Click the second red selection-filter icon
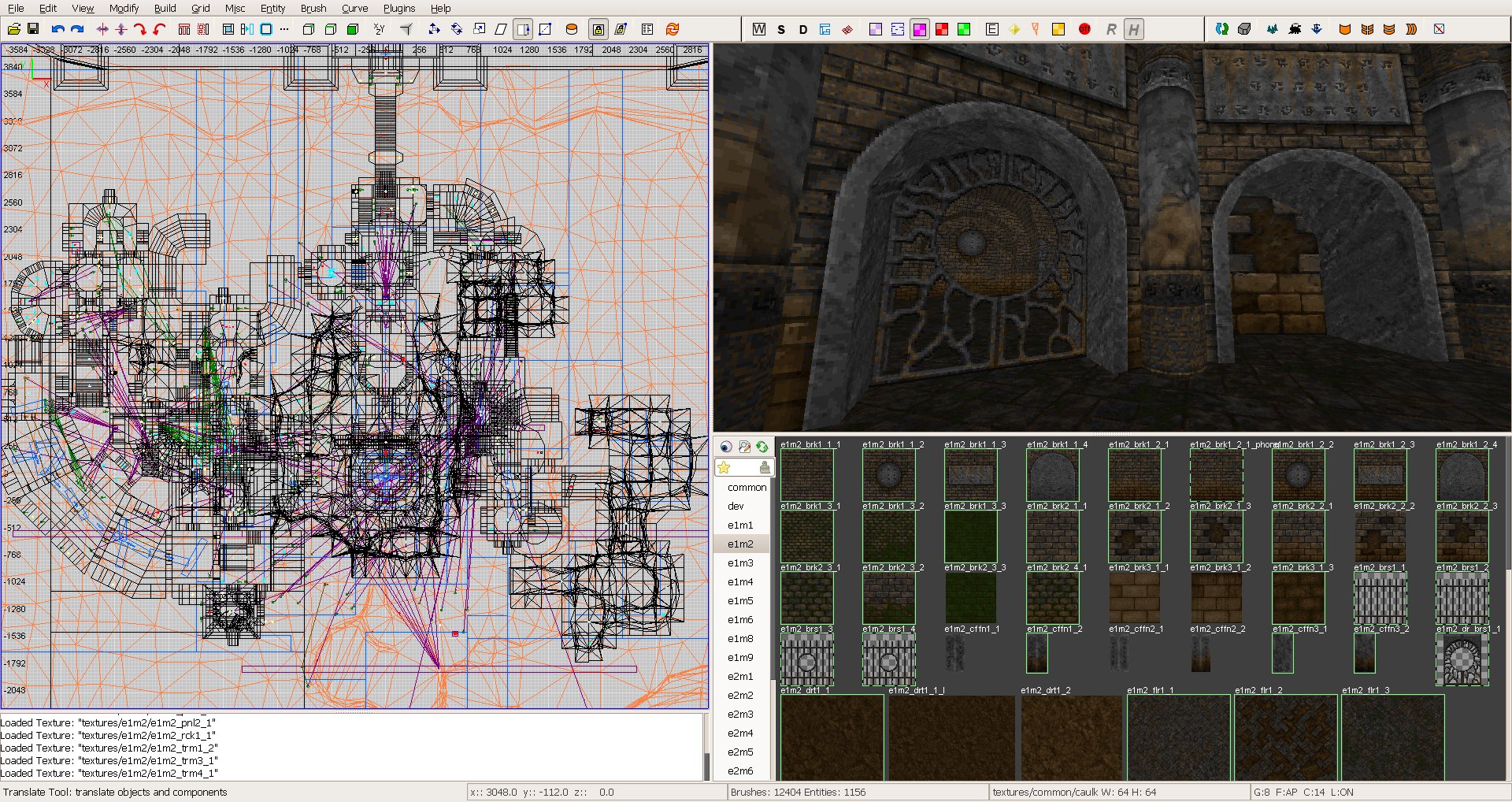This screenshot has width=1512, height=802. [203, 29]
